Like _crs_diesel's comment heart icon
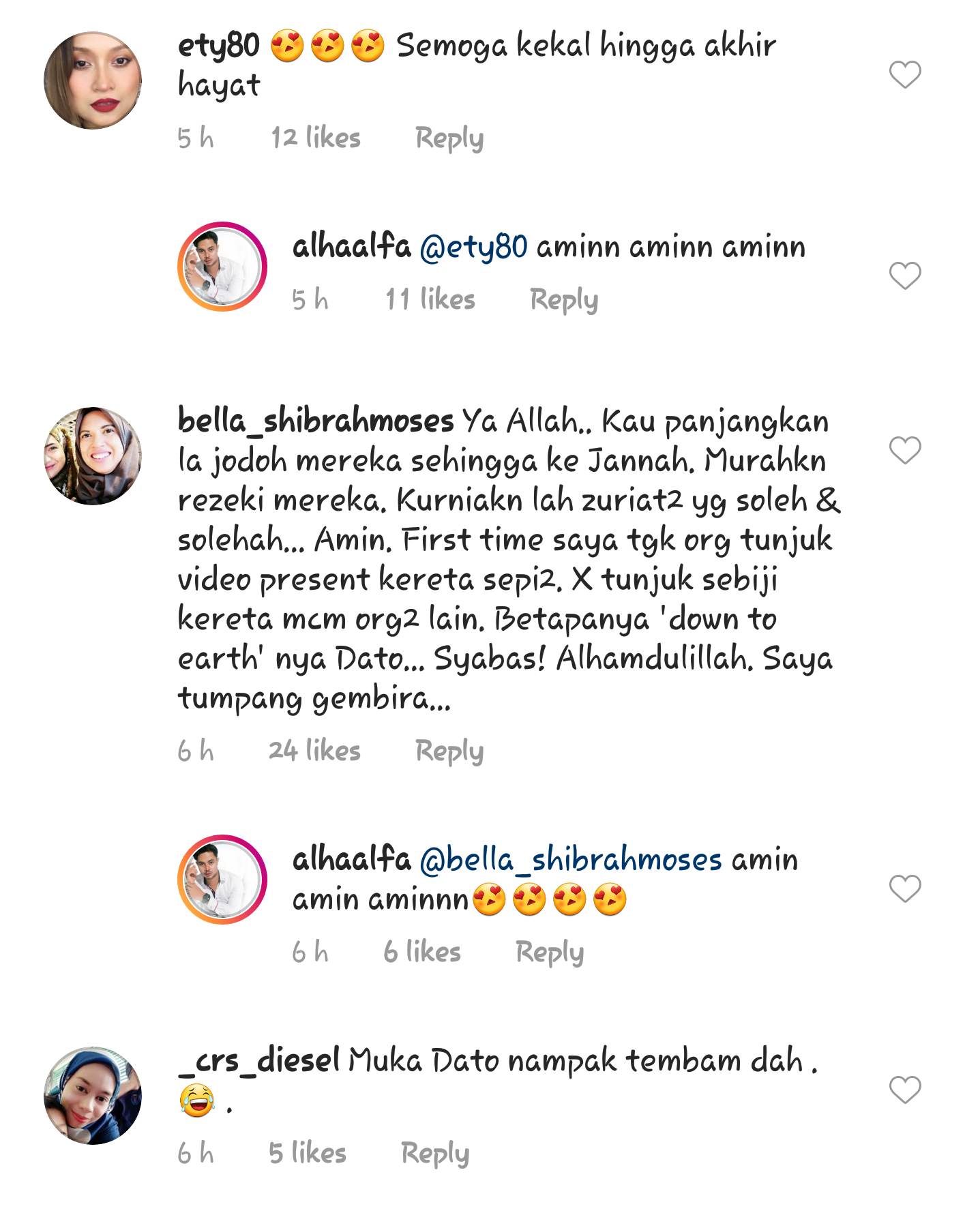The height and width of the screenshot is (1213, 980). coord(905,1090)
